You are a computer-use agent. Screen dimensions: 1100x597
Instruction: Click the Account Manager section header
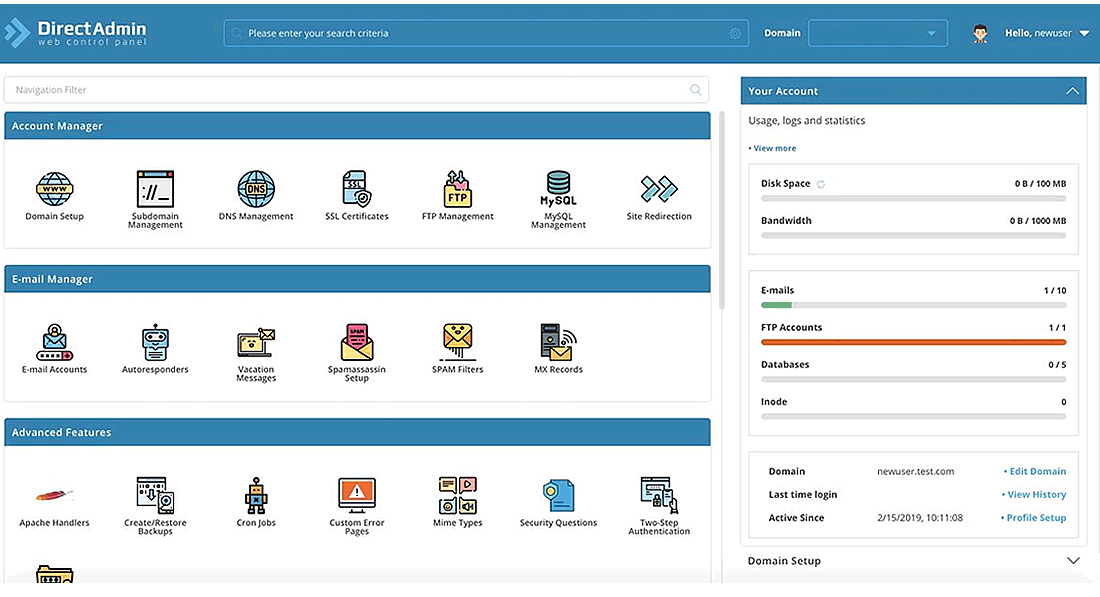pyautogui.click(x=357, y=126)
